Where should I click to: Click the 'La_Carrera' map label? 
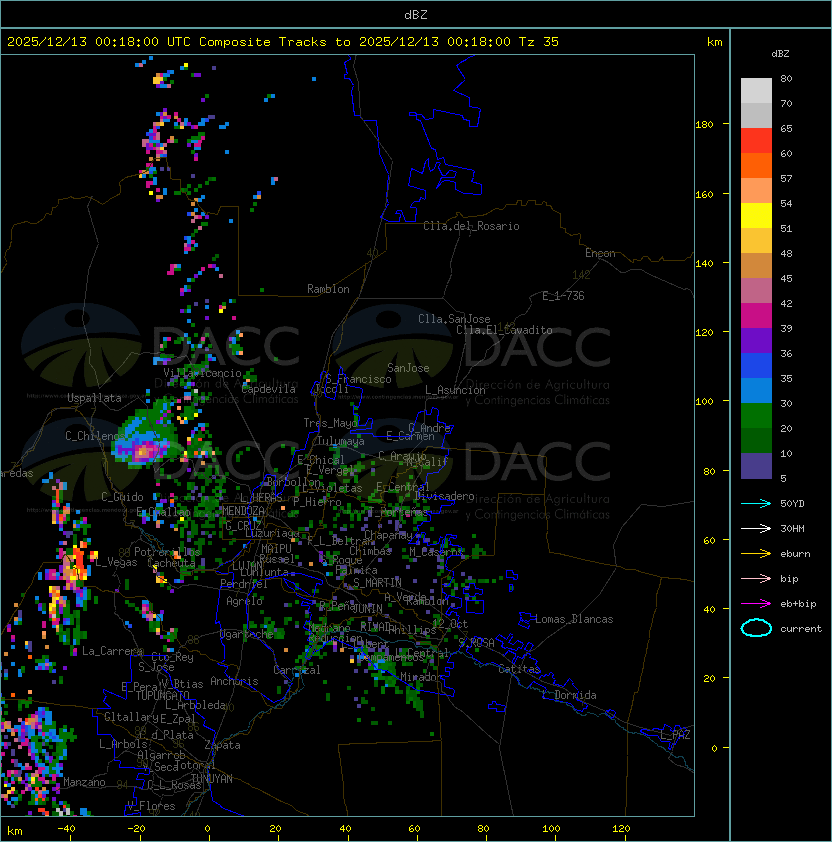tap(112, 651)
